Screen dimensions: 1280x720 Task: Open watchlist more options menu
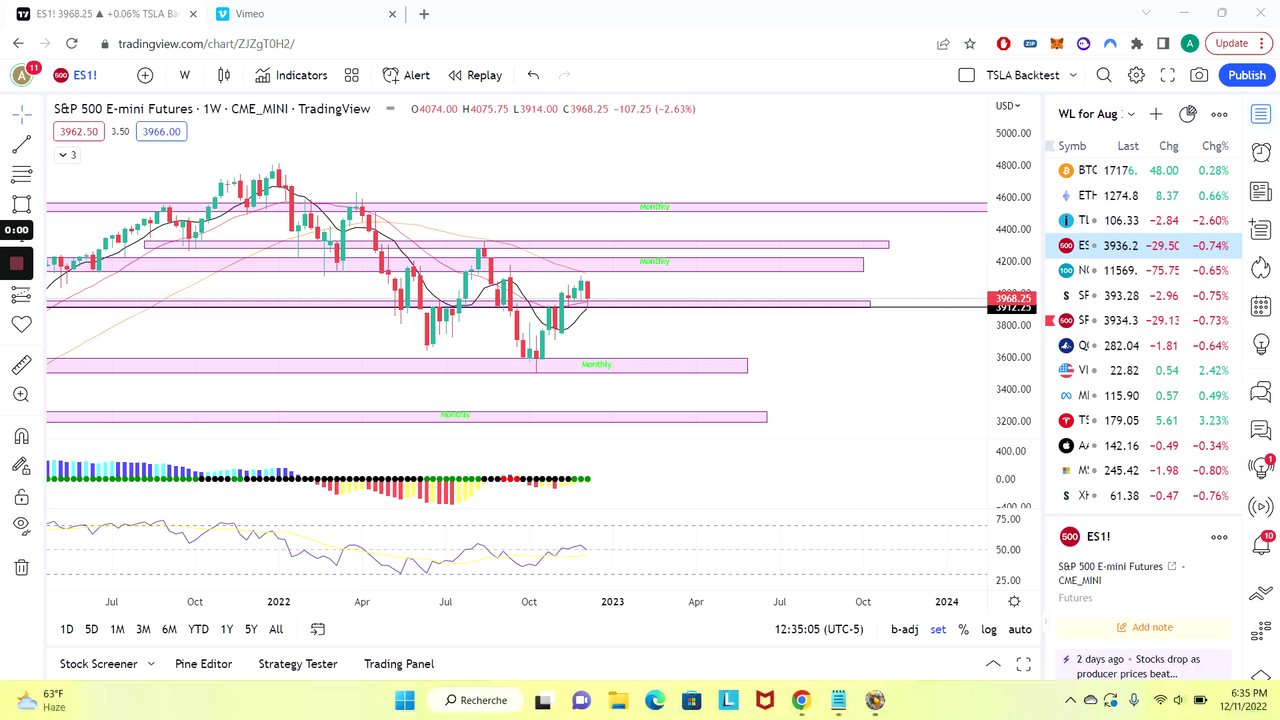pyautogui.click(x=1219, y=114)
